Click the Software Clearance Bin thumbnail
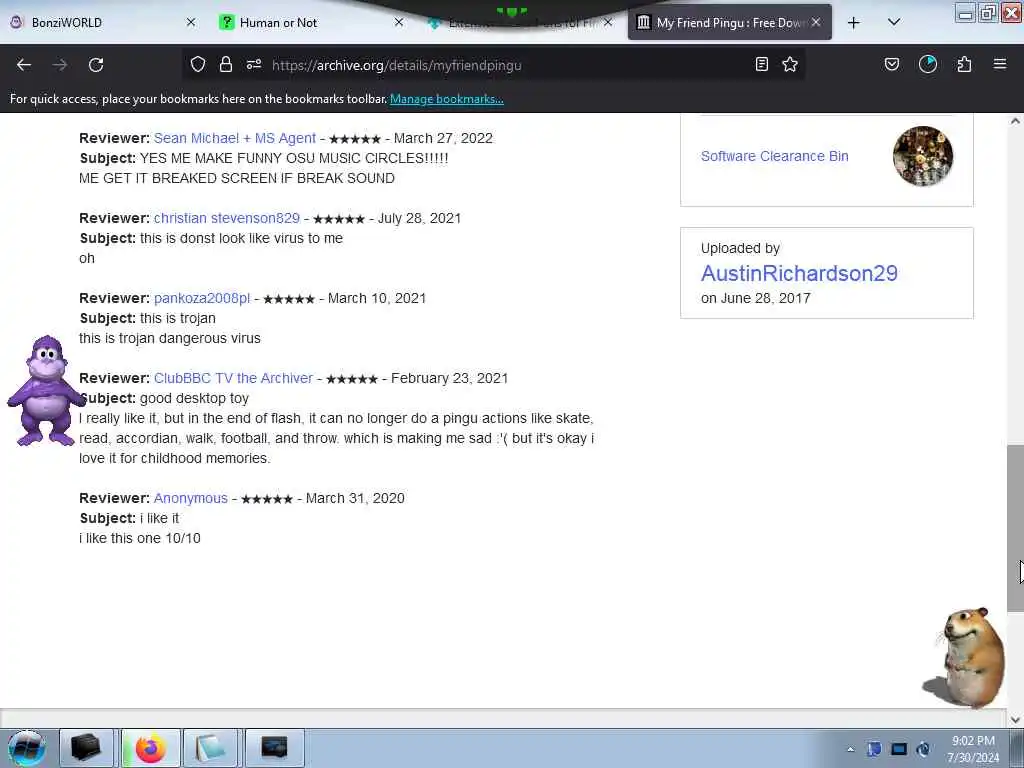Viewport: 1024px width, 768px height. tap(923, 156)
